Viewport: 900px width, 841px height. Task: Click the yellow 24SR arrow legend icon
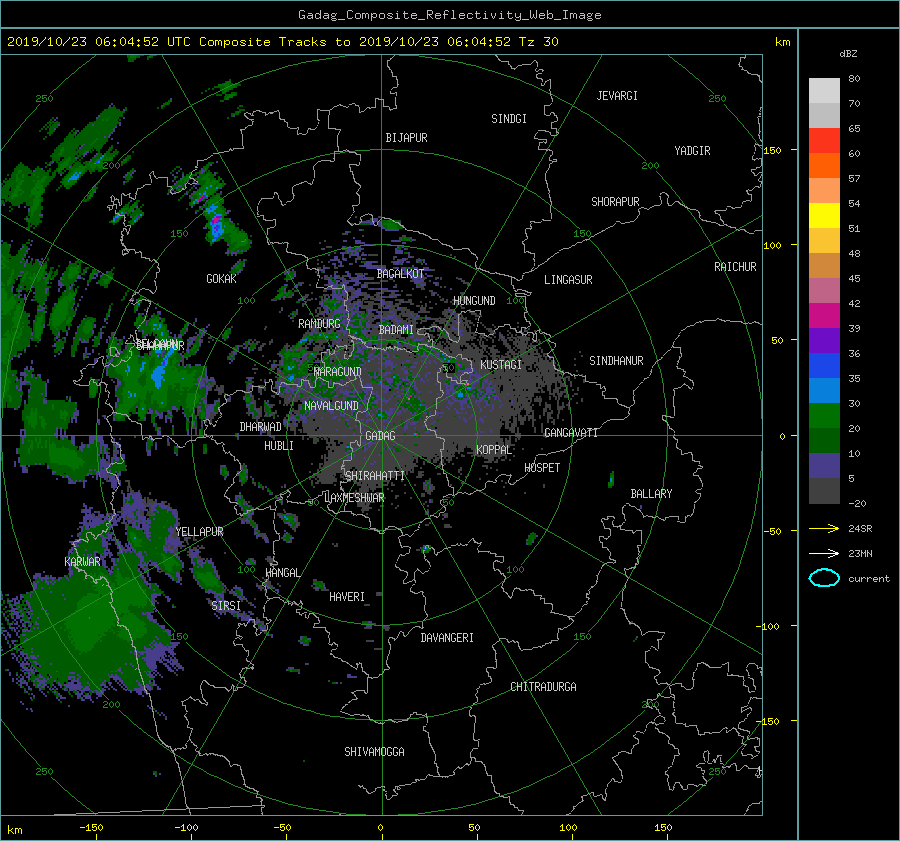click(824, 528)
